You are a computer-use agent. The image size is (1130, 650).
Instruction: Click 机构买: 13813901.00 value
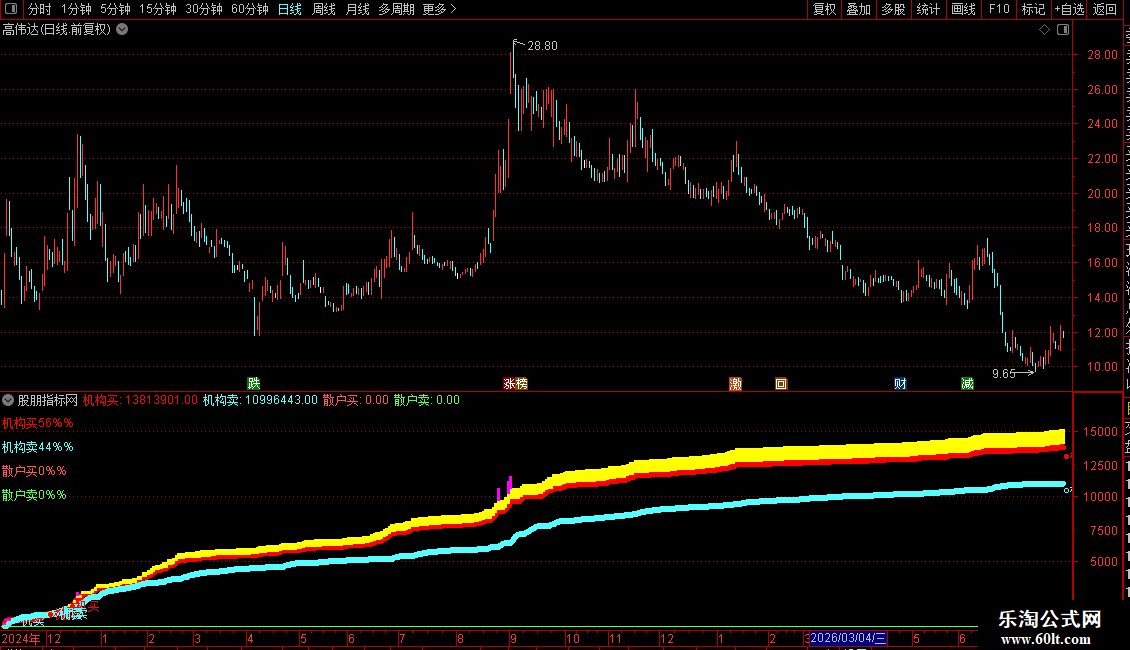(140, 400)
